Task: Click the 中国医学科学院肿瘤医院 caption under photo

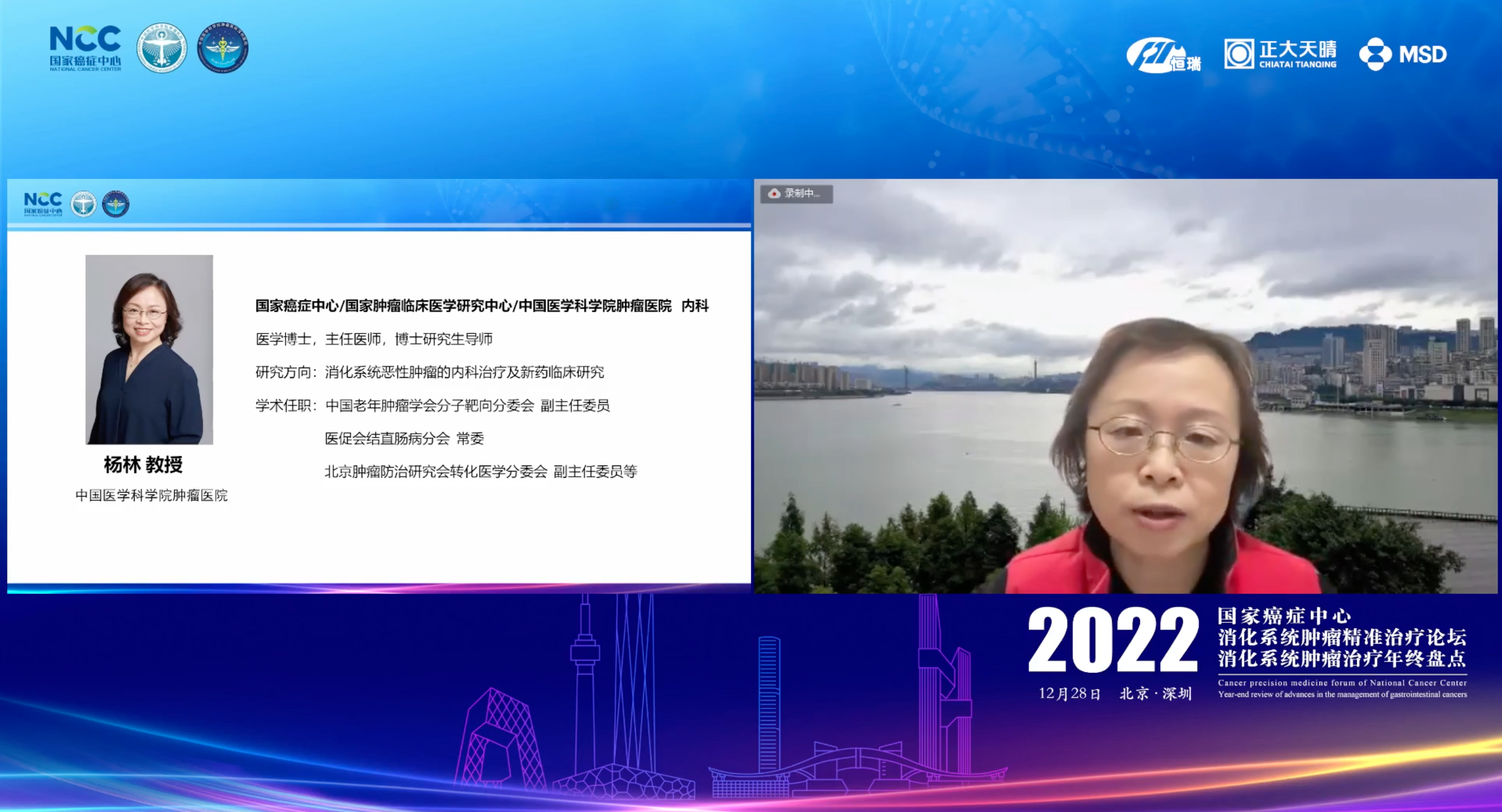Action: click(x=152, y=496)
